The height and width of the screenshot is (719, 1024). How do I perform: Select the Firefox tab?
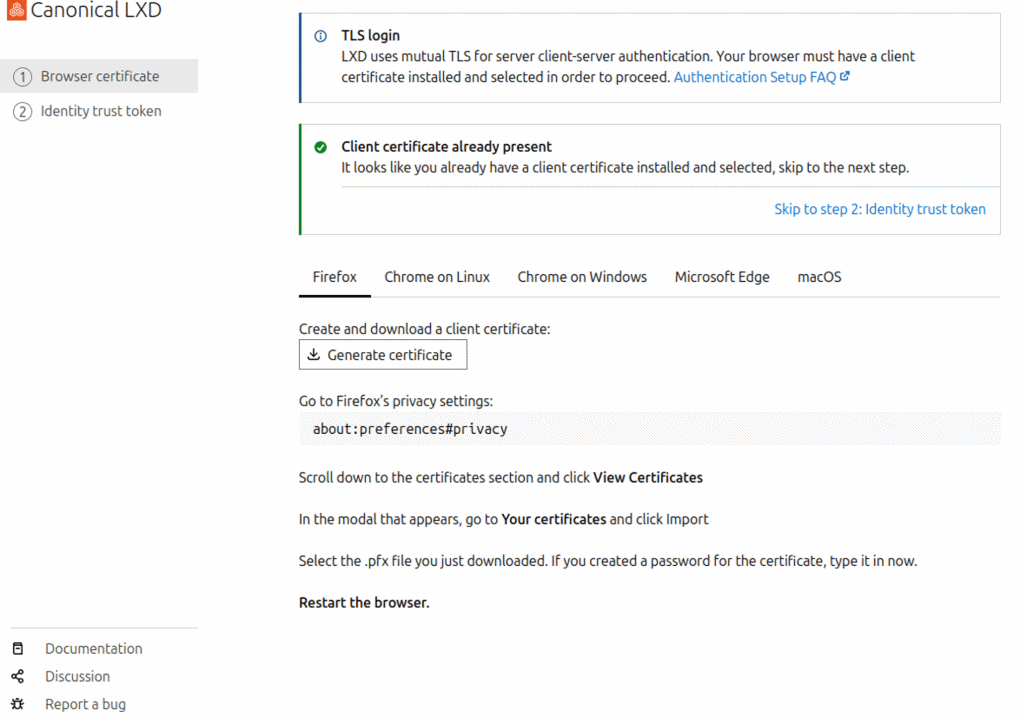(334, 277)
